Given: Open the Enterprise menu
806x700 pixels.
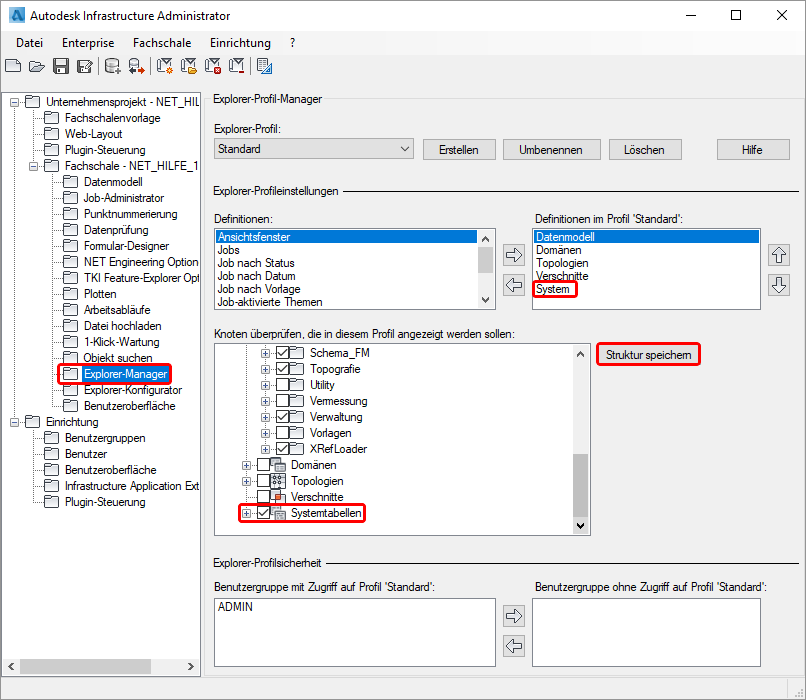Looking at the screenshot, I should pos(88,43).
